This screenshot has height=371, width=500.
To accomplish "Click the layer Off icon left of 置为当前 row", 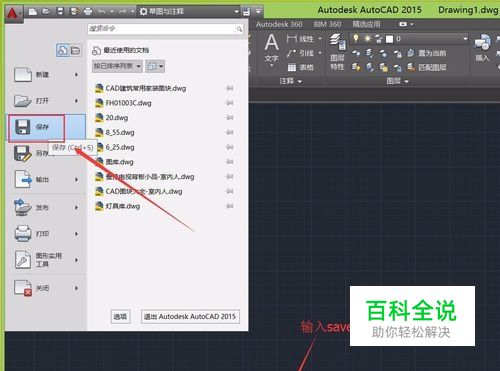I will tap(356, 53).
